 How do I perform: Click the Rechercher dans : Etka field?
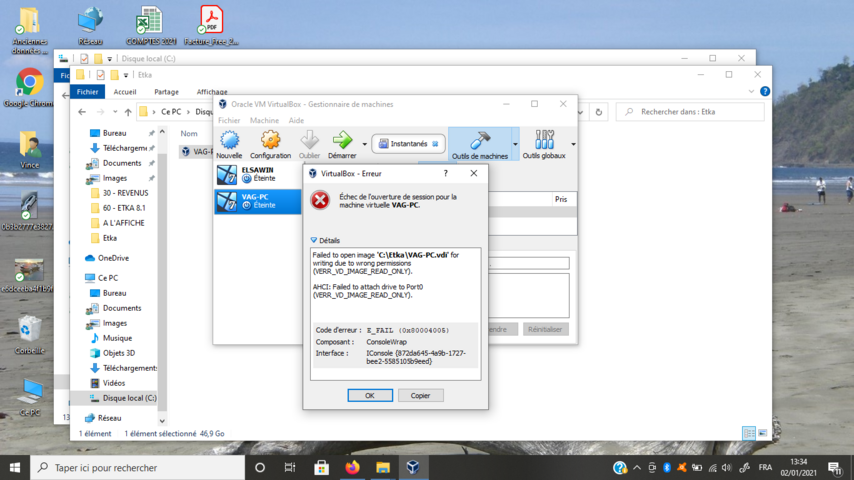pos(690,112)
